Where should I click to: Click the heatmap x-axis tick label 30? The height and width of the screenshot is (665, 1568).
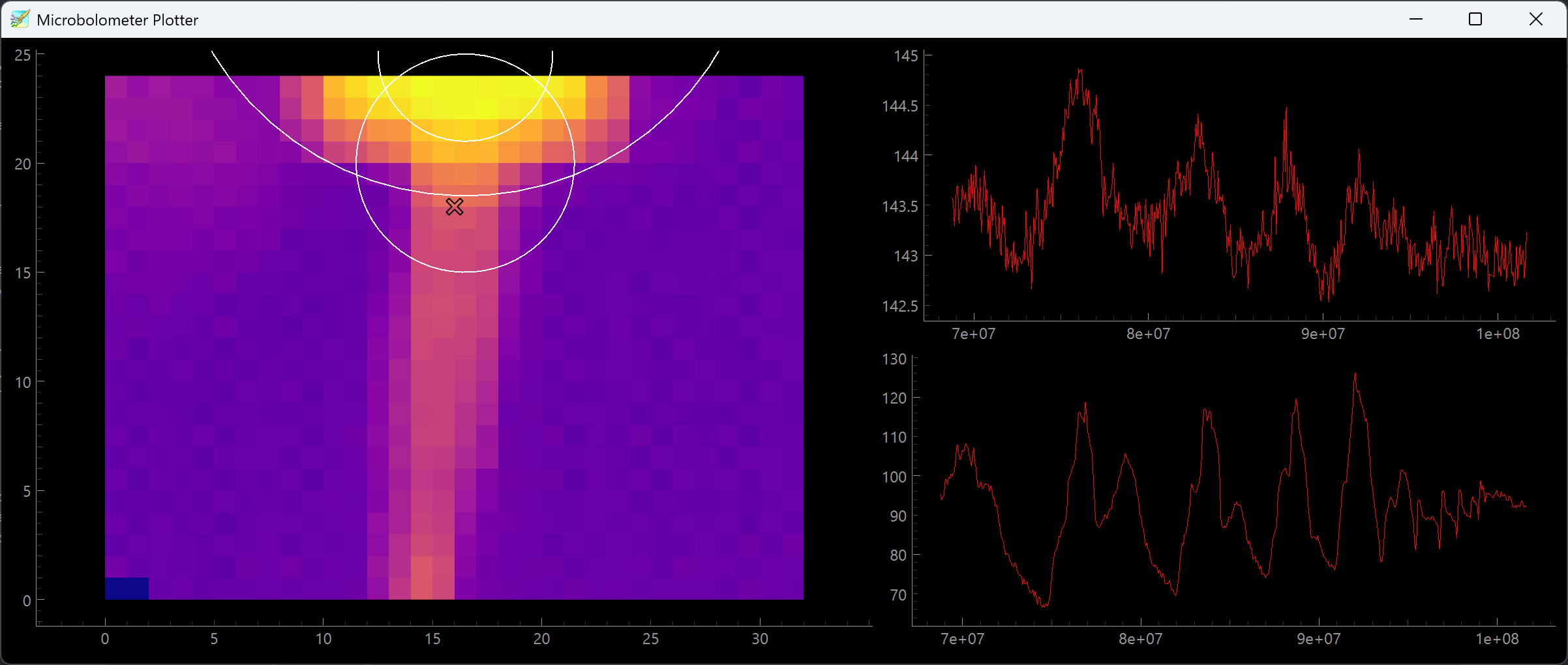click(760, 639)
